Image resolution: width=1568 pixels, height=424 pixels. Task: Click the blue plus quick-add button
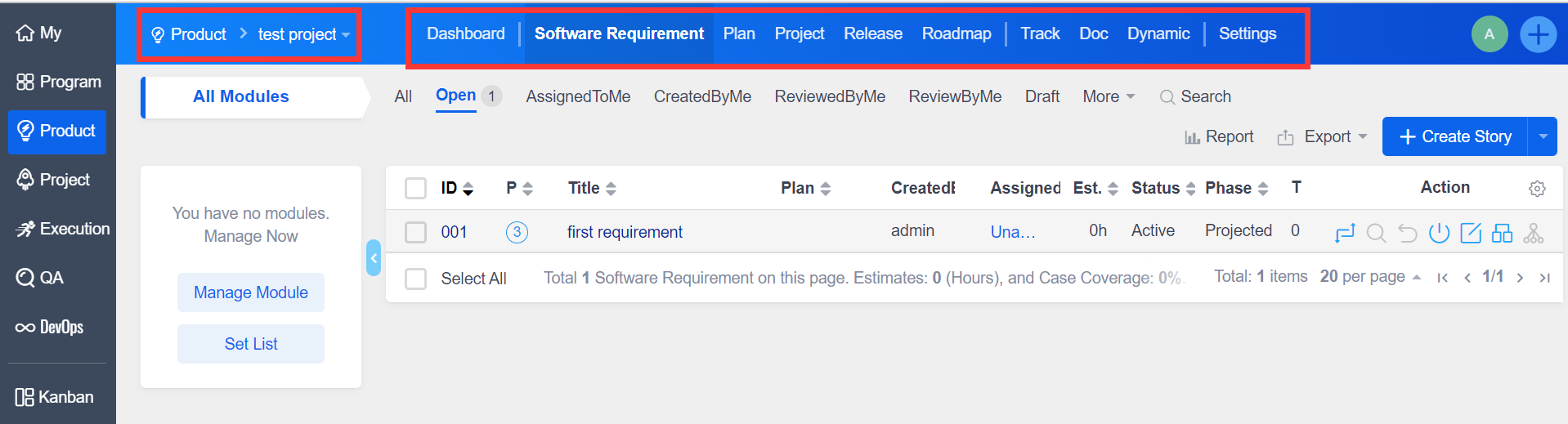click(1538, 34)
